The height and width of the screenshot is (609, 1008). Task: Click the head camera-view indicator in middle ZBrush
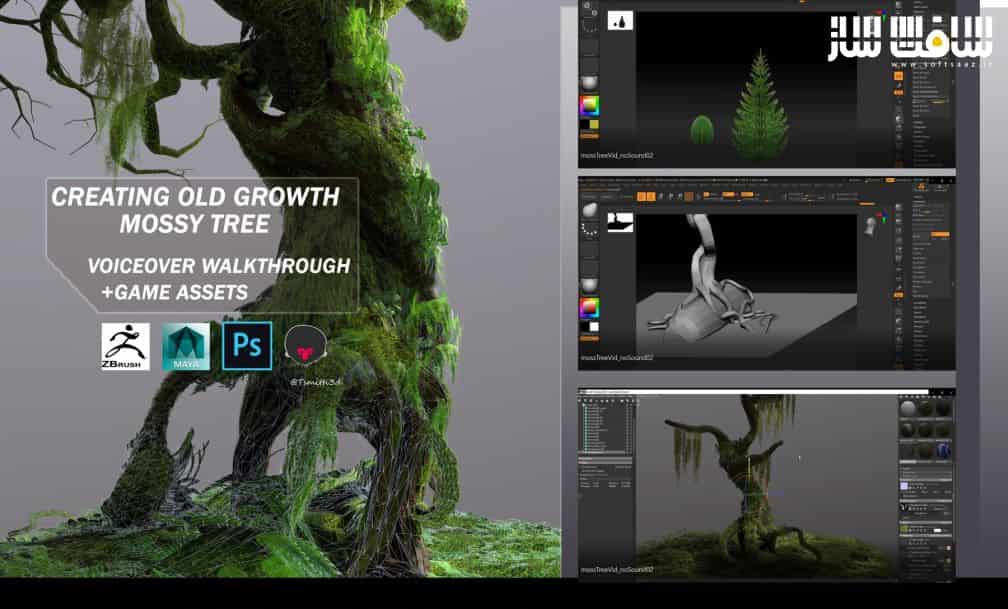click(x=870, y=226)
